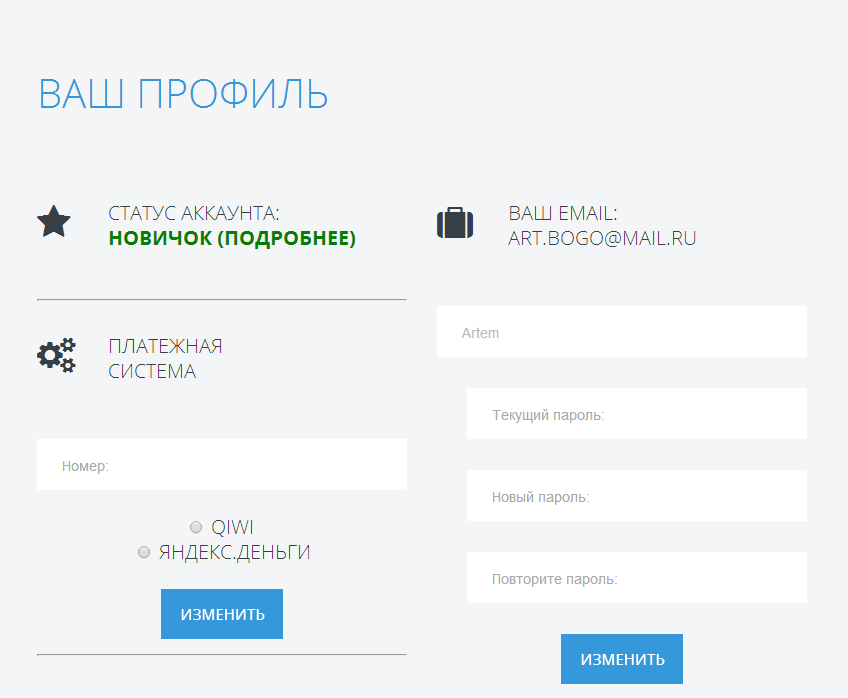Select the QIWI radio button

196,527
